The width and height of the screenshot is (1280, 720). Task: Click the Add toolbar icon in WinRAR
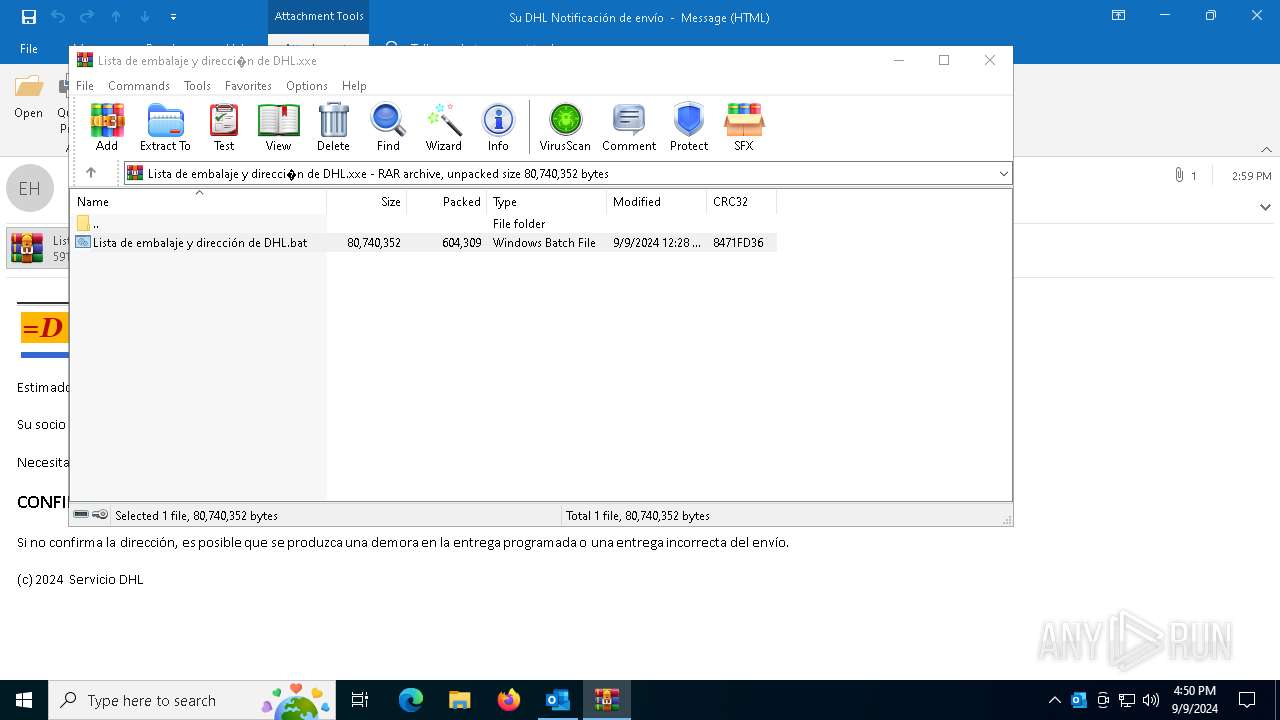[x=107, y=127]
